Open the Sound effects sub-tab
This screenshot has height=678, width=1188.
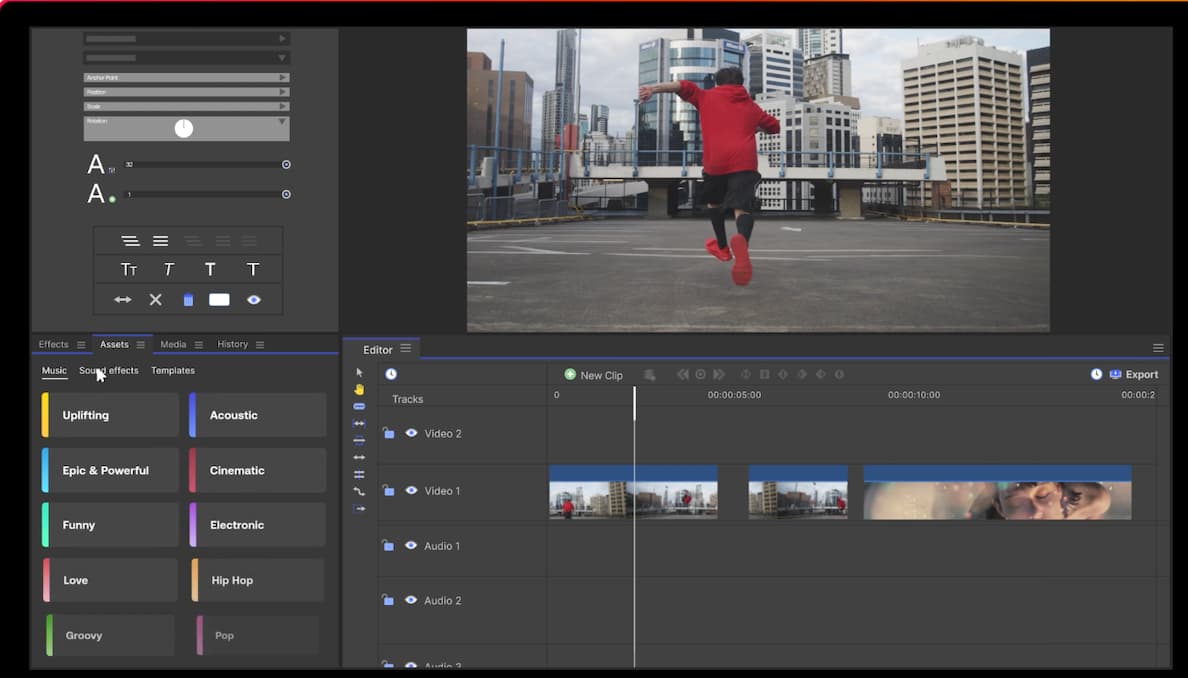tap(109, 371)
